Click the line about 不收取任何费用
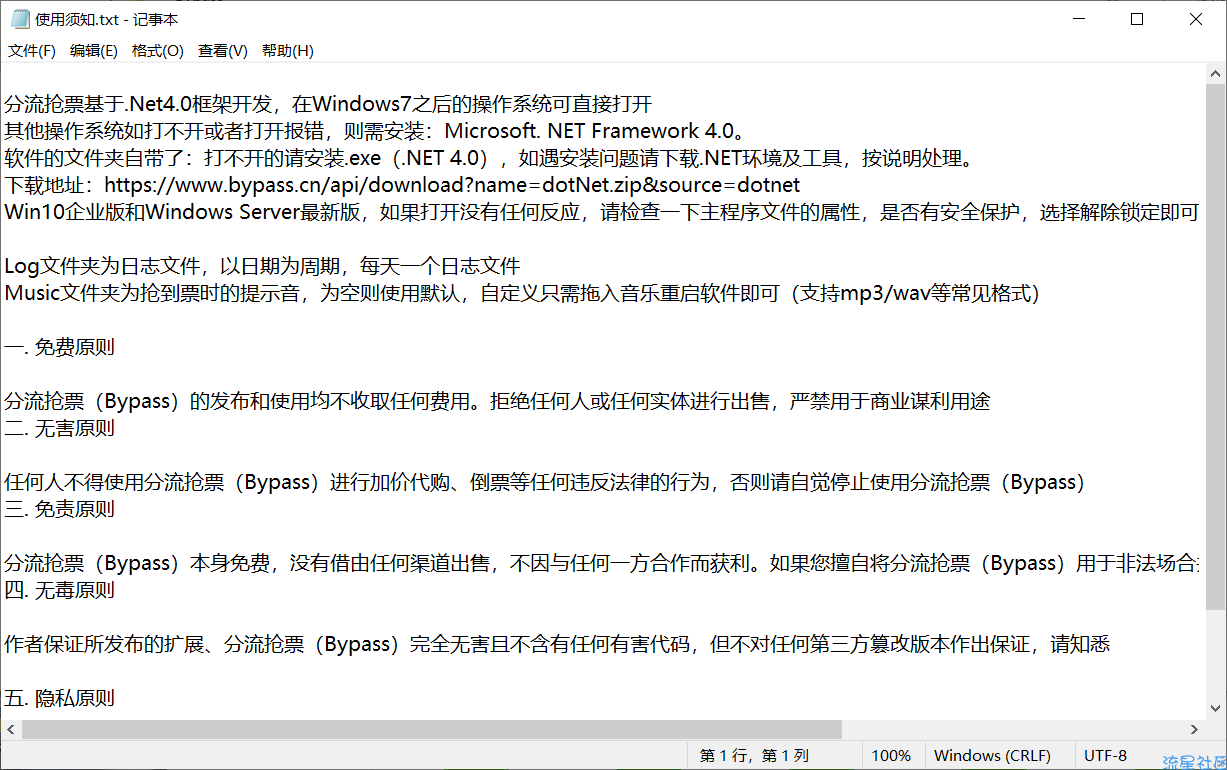 [497, 401]
